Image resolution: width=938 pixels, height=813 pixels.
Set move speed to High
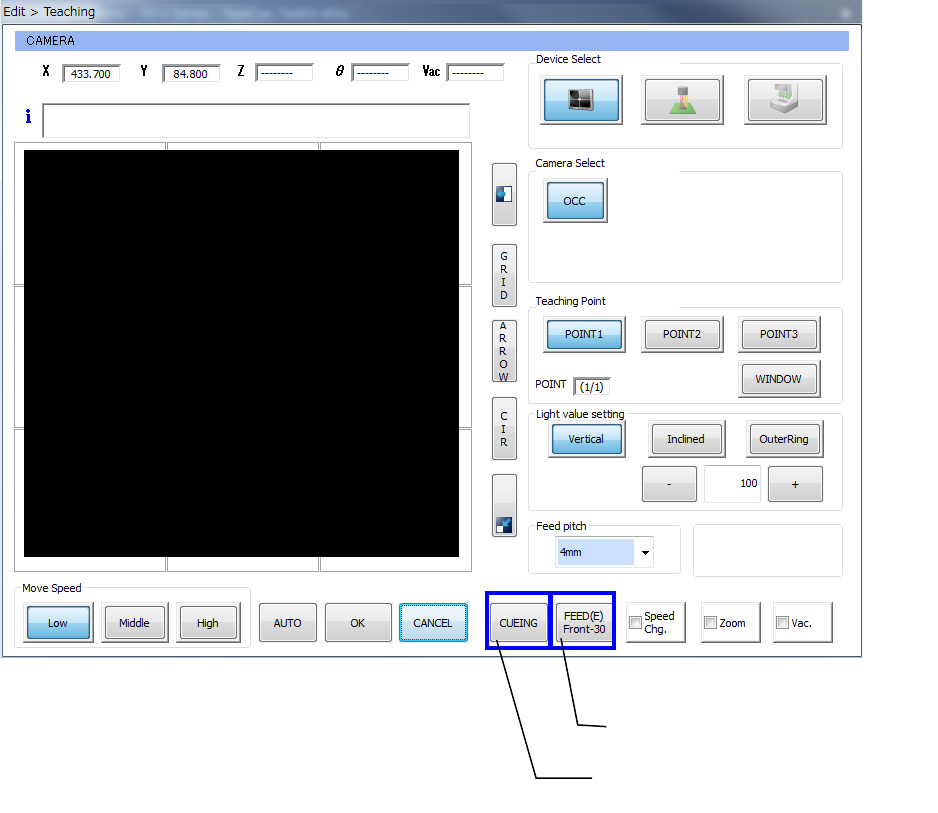tap(208, 623)
